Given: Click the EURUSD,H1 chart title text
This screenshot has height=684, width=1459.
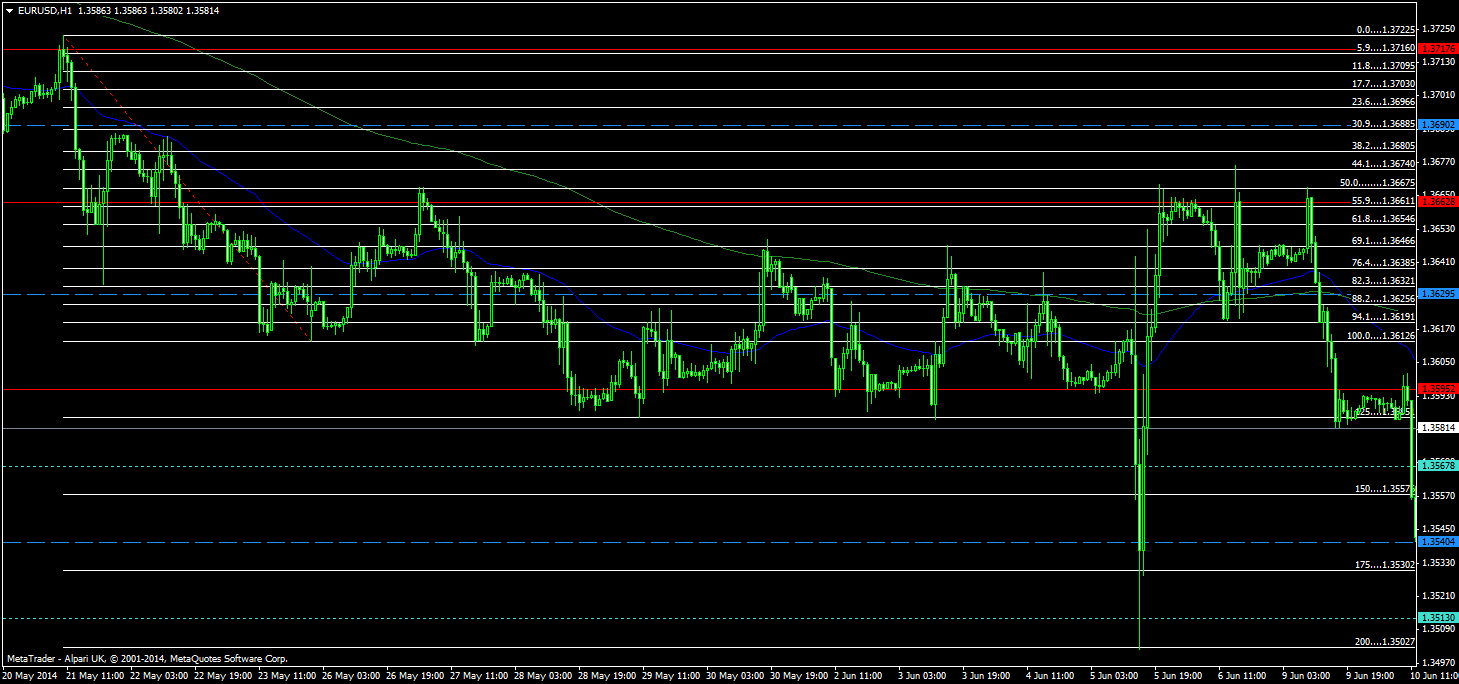Looking at the screenshot, I should point(45,10).
